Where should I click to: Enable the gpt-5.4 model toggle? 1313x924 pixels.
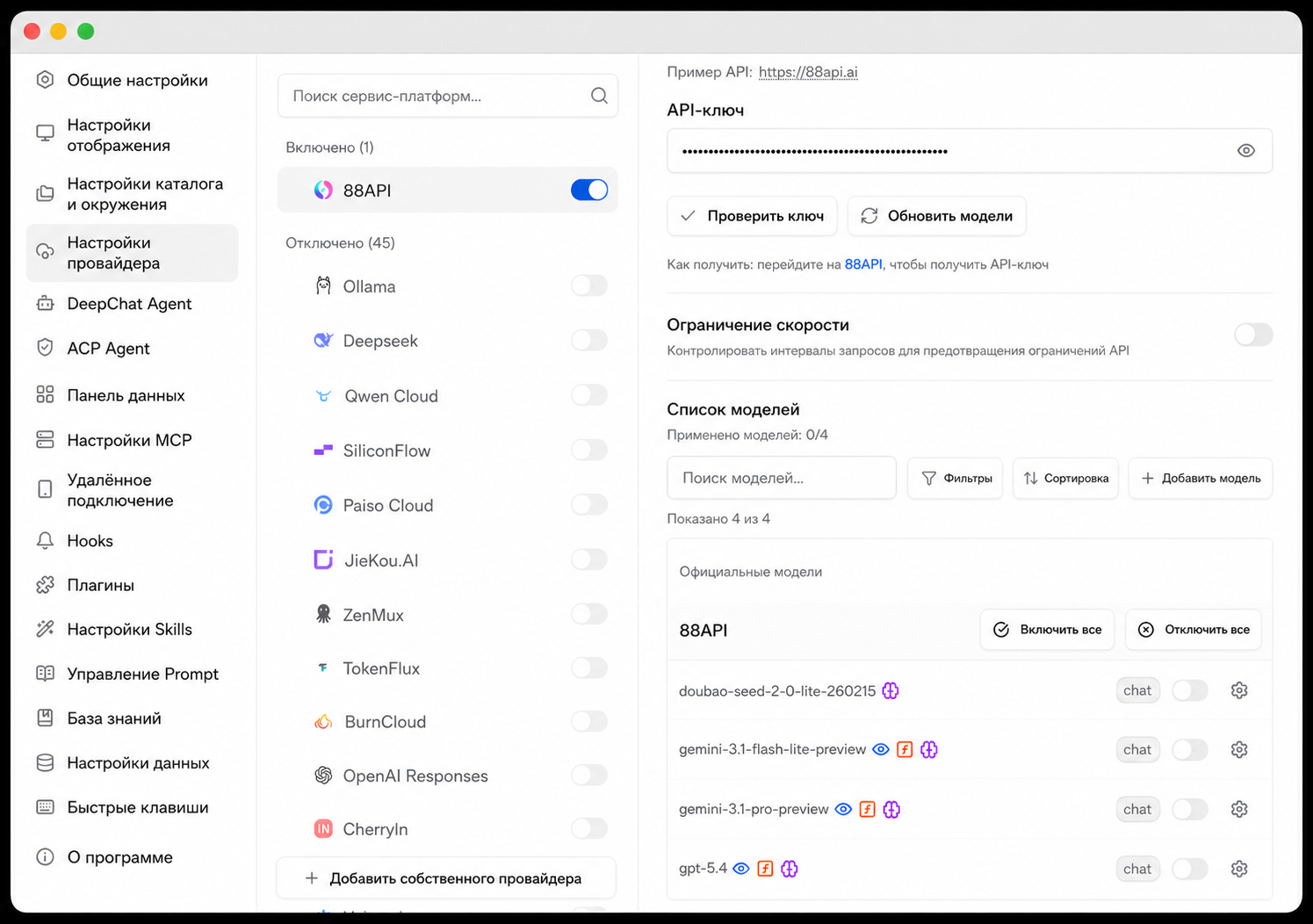(x=1190, y=869)
